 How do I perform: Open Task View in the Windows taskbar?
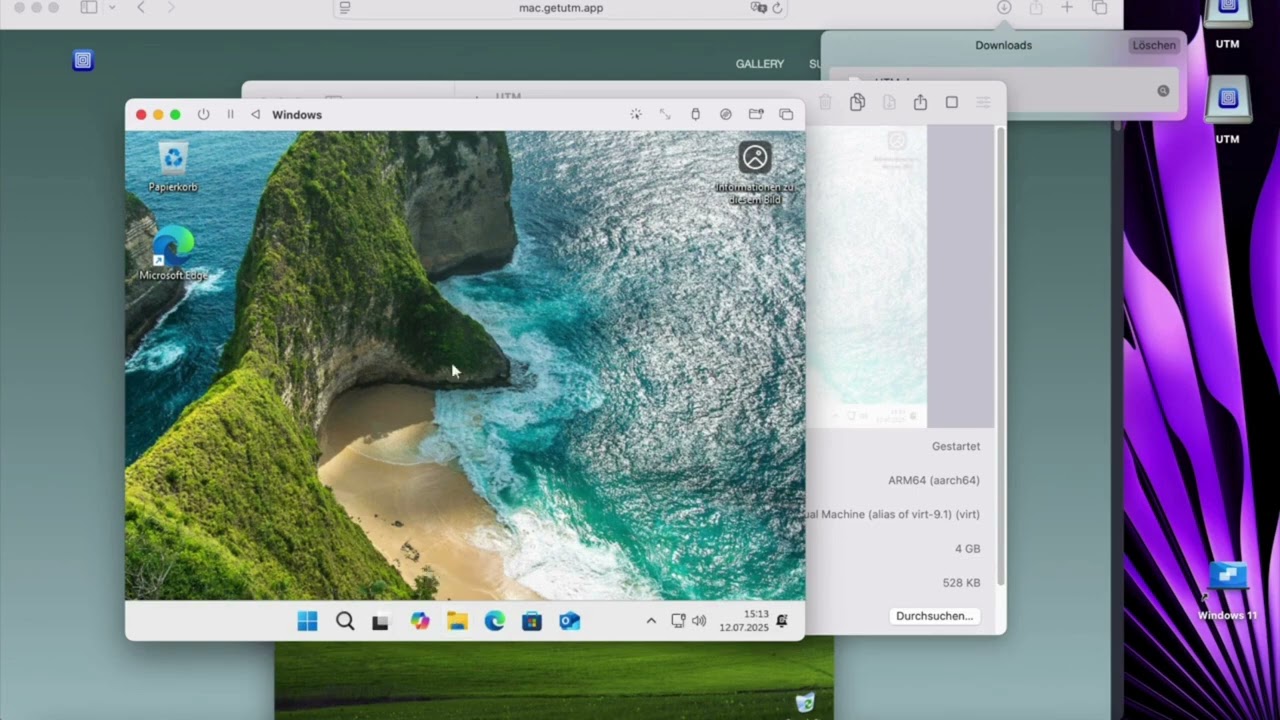(380, 621)
